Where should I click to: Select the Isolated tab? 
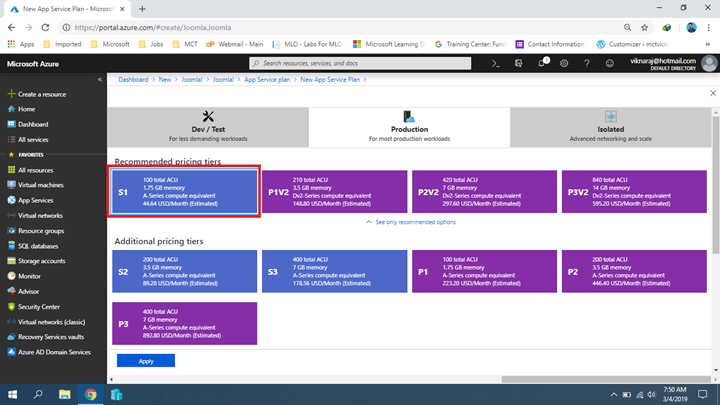[610, 127]
